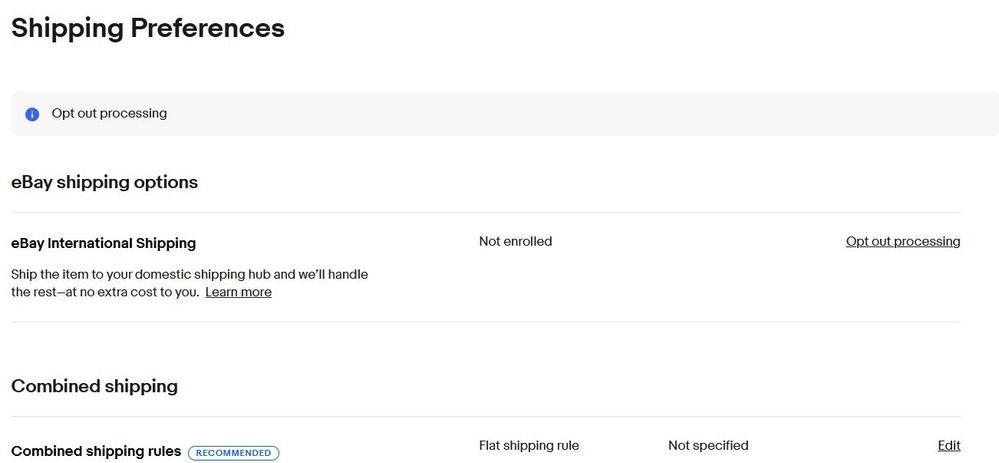
Task: Click the Flat shipping rule text
Action: point(528,445)
